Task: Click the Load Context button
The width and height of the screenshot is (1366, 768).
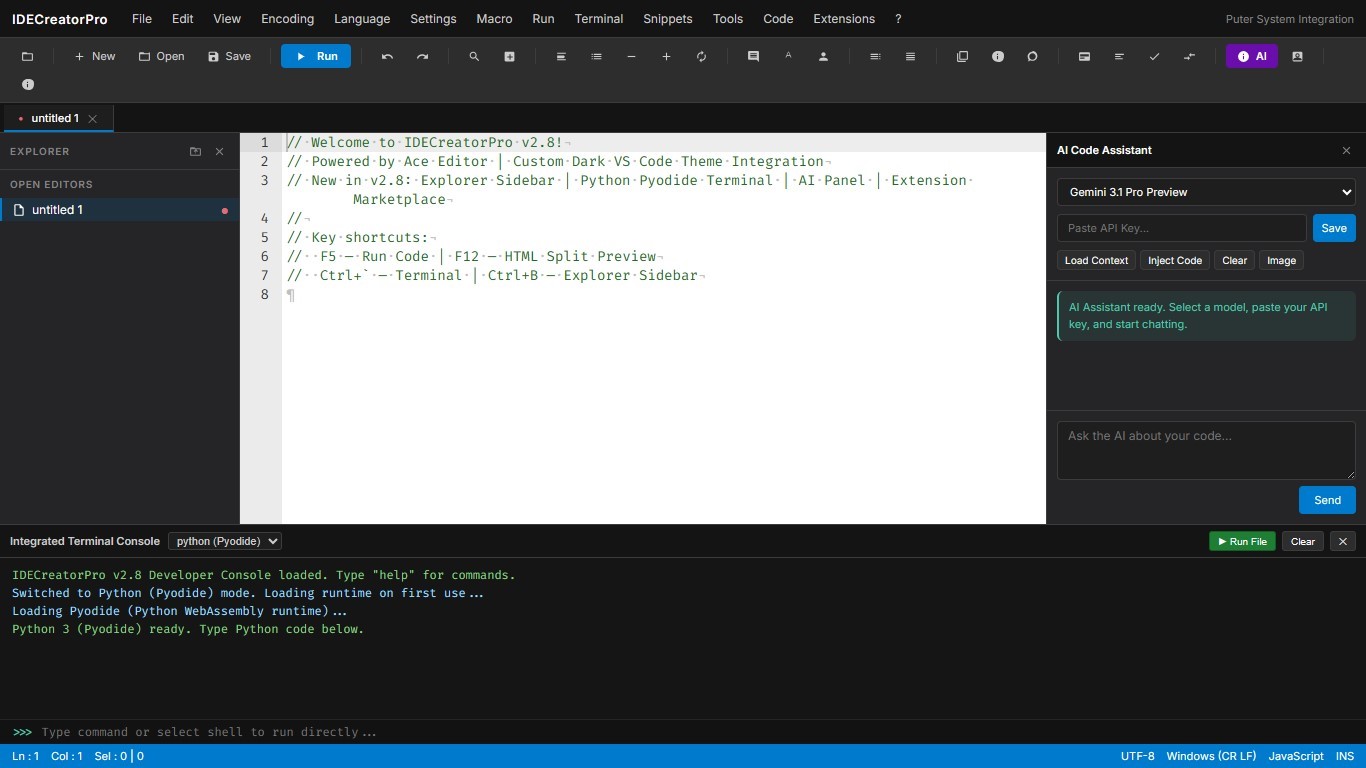Action: pos(1096,260)
